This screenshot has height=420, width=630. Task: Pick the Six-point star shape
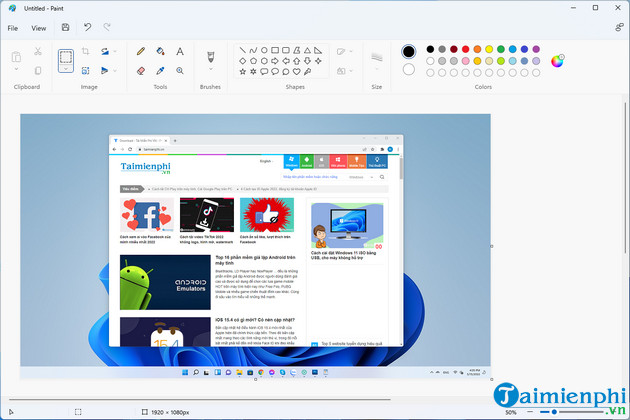pos(253,72)
